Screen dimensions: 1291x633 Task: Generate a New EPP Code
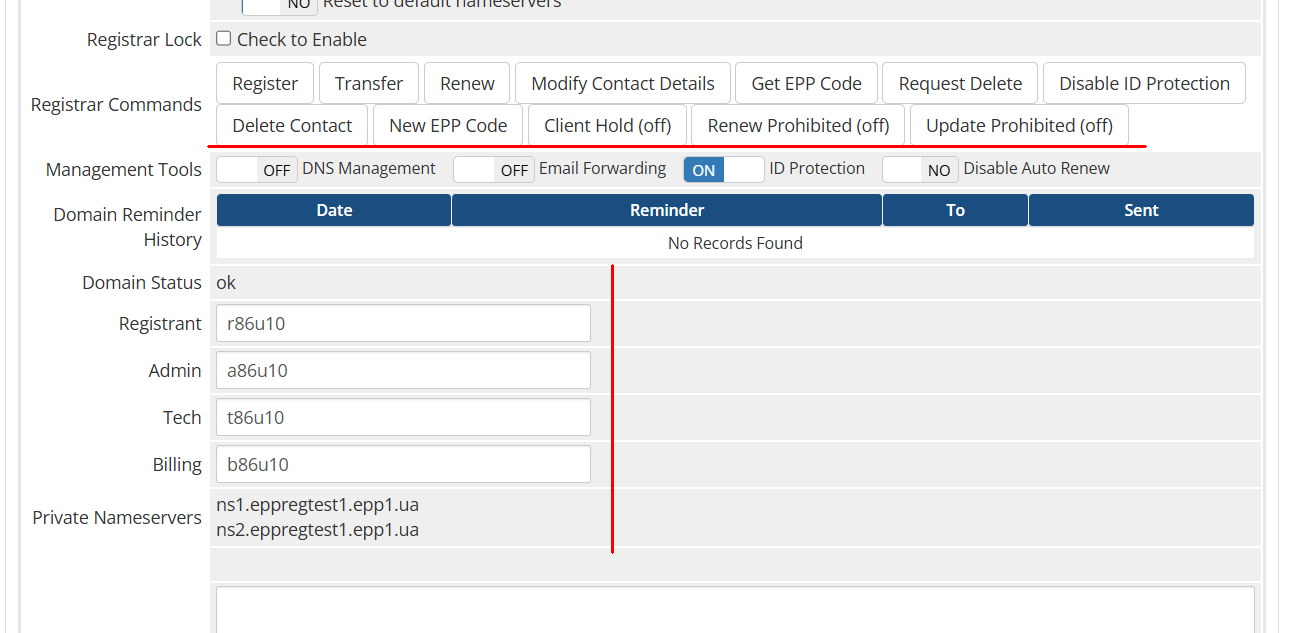[448, 126]
